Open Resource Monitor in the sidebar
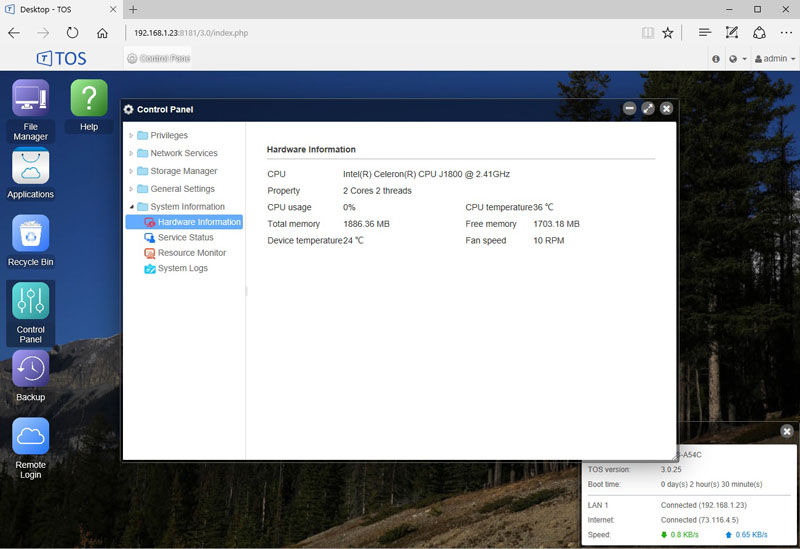The height and width of the screenshot is (549, 800). click(x=191, y=253)
